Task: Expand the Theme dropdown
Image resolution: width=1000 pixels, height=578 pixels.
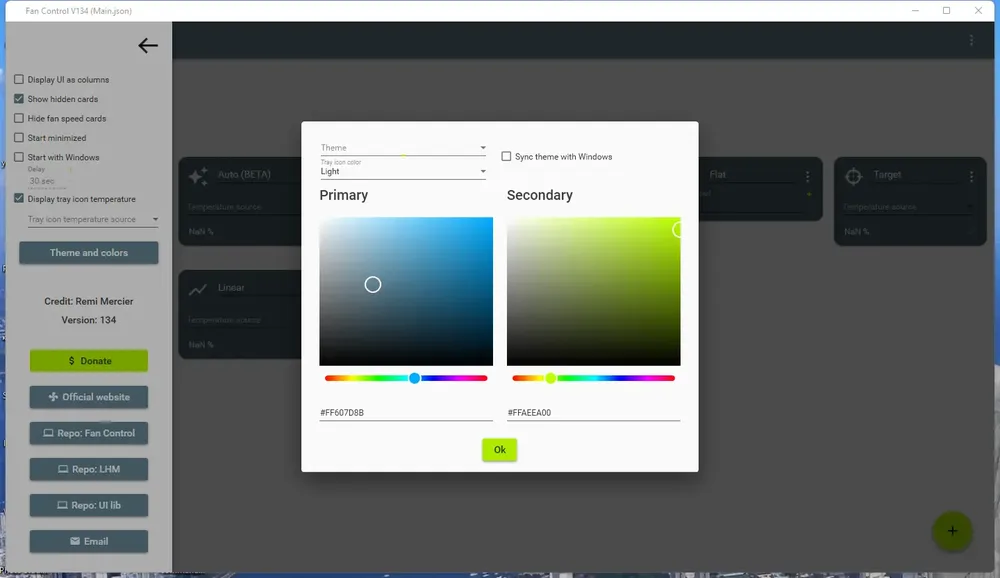Action: tap(403, 147)
